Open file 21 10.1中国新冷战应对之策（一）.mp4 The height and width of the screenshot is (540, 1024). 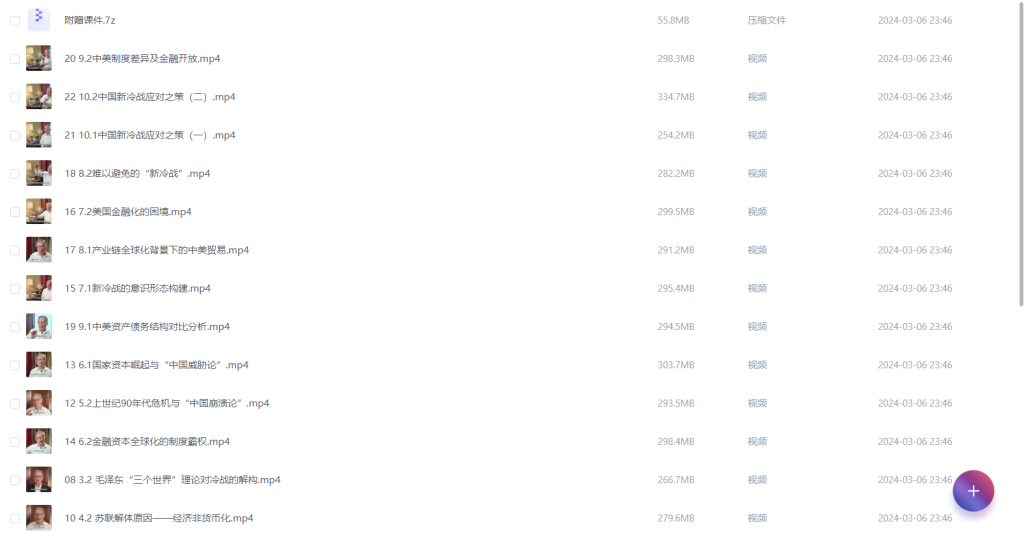click(x=150, y=135)
